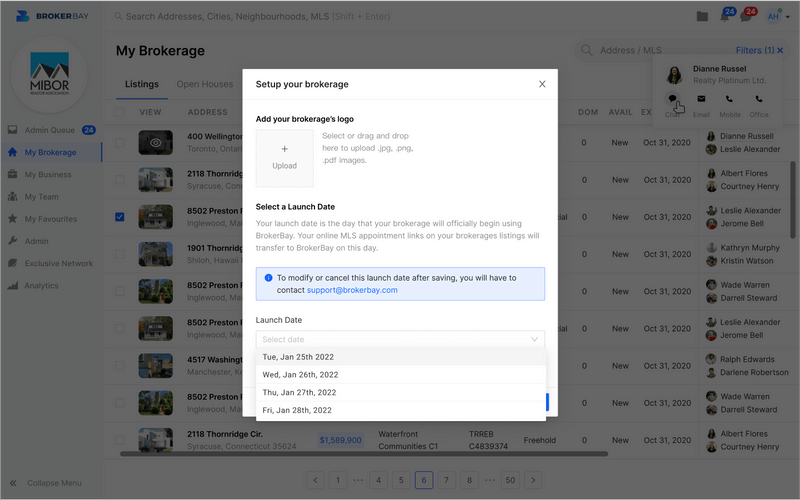Click the Upload logo box
The image size is (800, 500).
point(284,158)
